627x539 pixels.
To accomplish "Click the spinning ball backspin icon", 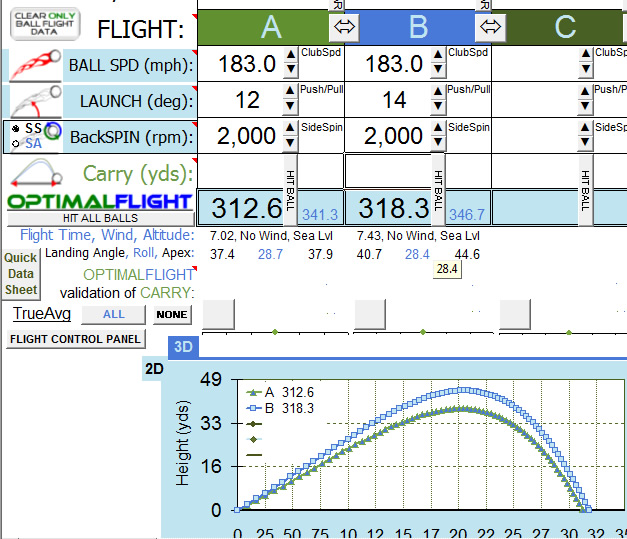I will click(52, 131).
